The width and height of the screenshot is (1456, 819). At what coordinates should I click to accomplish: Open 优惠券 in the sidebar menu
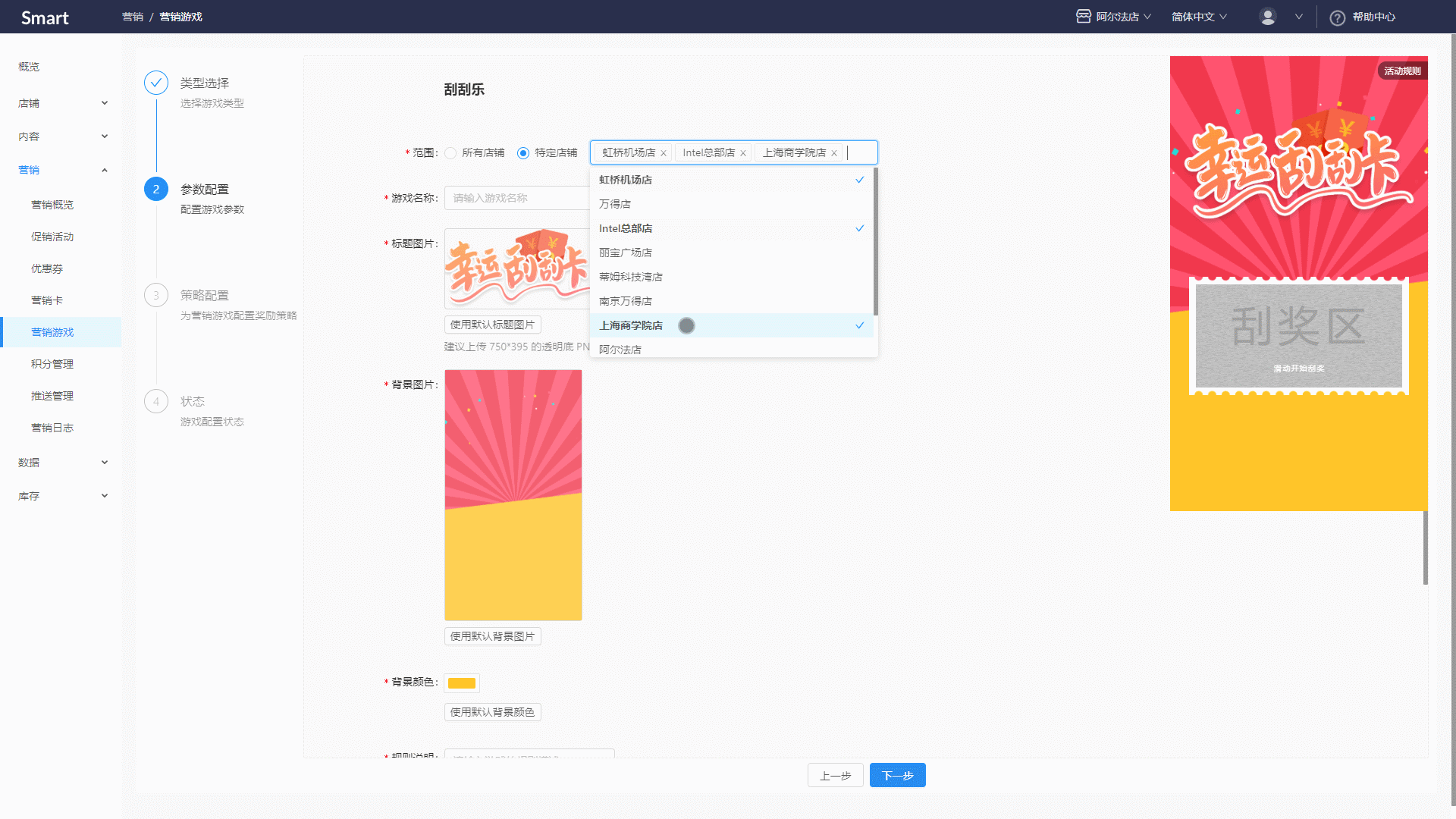click(x=47, y=268)
